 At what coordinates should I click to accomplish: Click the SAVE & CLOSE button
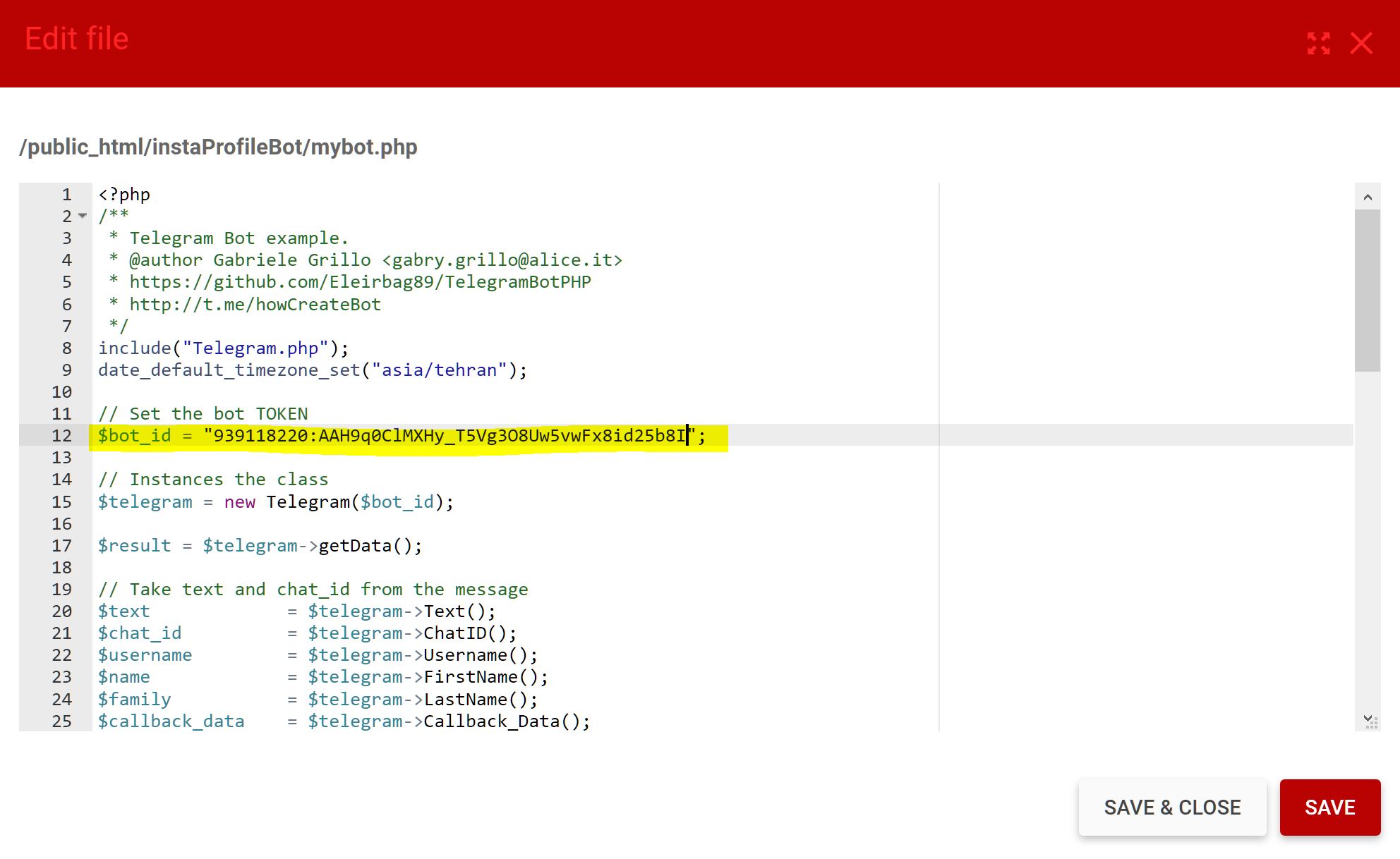tap(1172, 807)
